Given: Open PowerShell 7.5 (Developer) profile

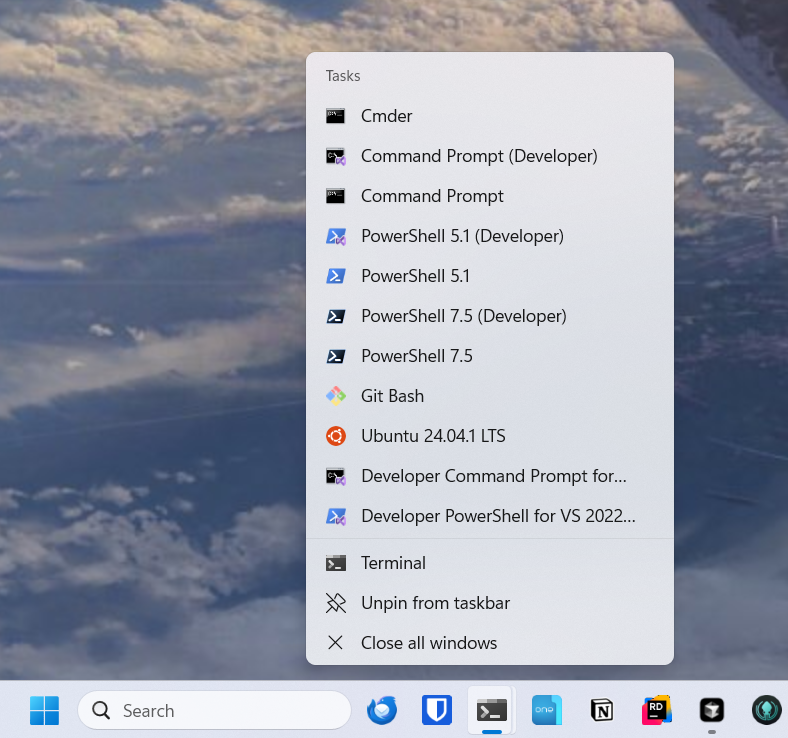Looking at the screenshot, I should [489, 316].
